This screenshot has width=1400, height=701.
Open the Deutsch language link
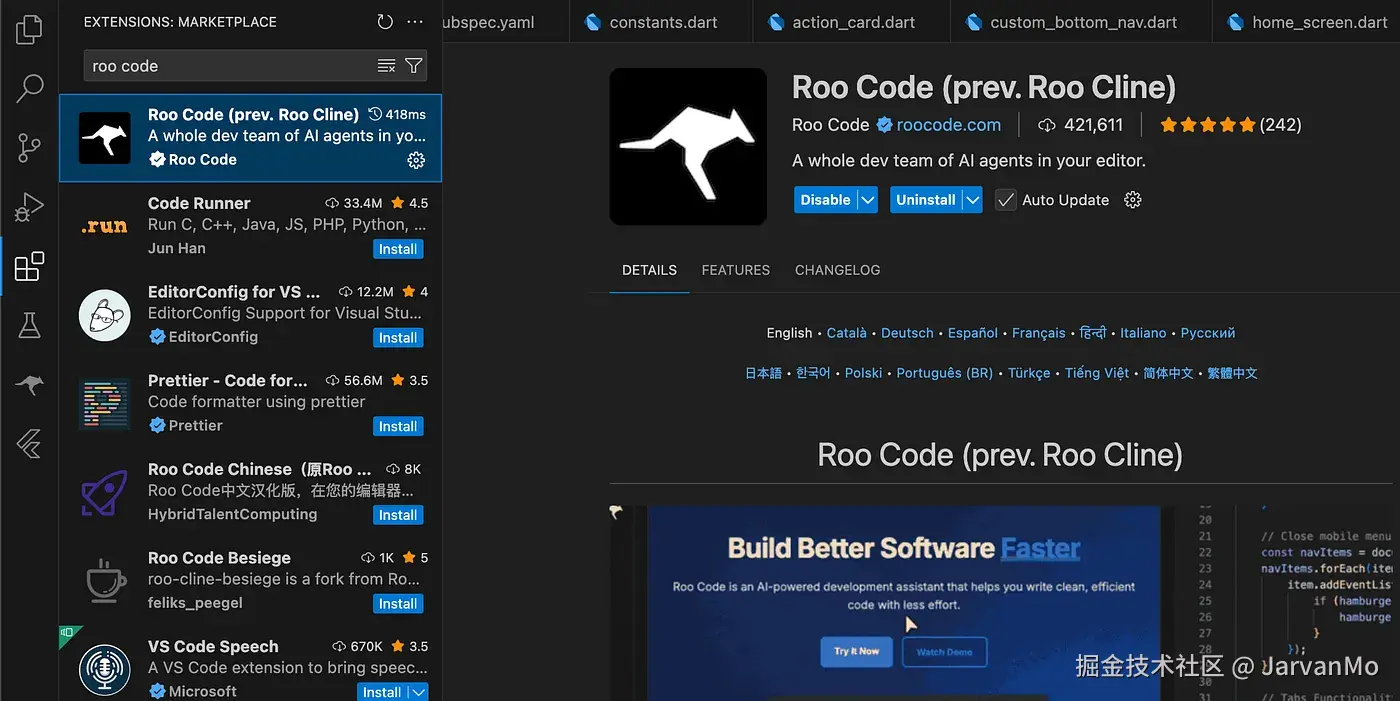point(907,333)
